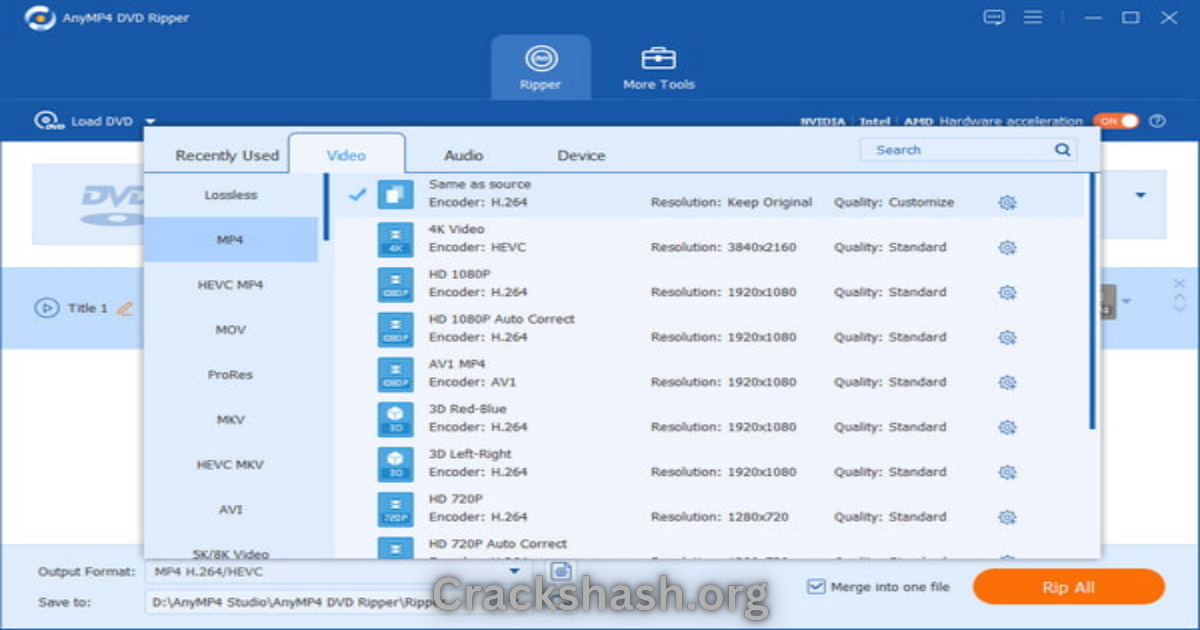
Task: Click the Same as source format icon
Action: (395, 194)
